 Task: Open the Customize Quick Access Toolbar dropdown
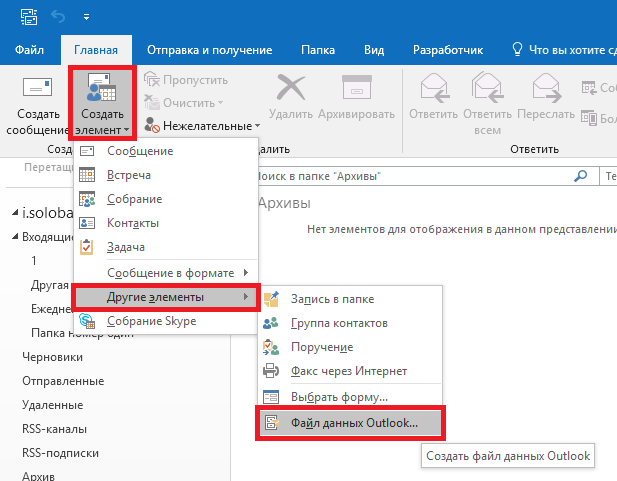pyautogui.click(x=86, y=17)
